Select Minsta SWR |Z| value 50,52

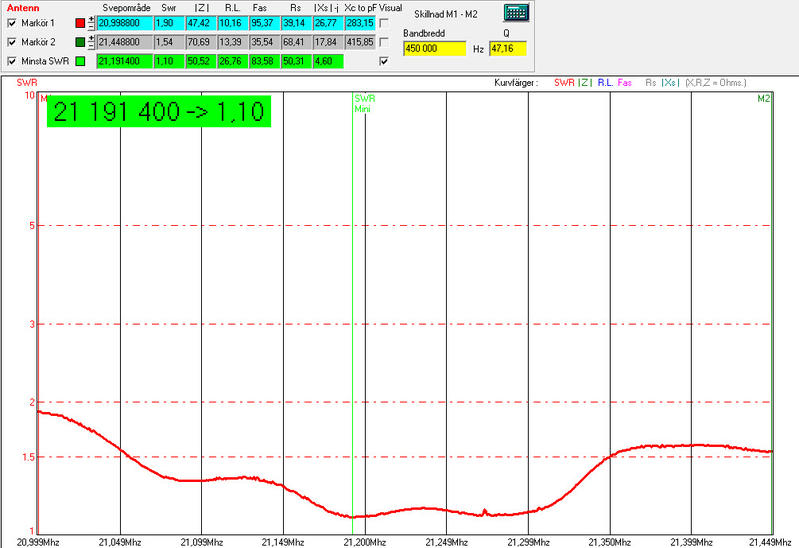tap(201, 61)
